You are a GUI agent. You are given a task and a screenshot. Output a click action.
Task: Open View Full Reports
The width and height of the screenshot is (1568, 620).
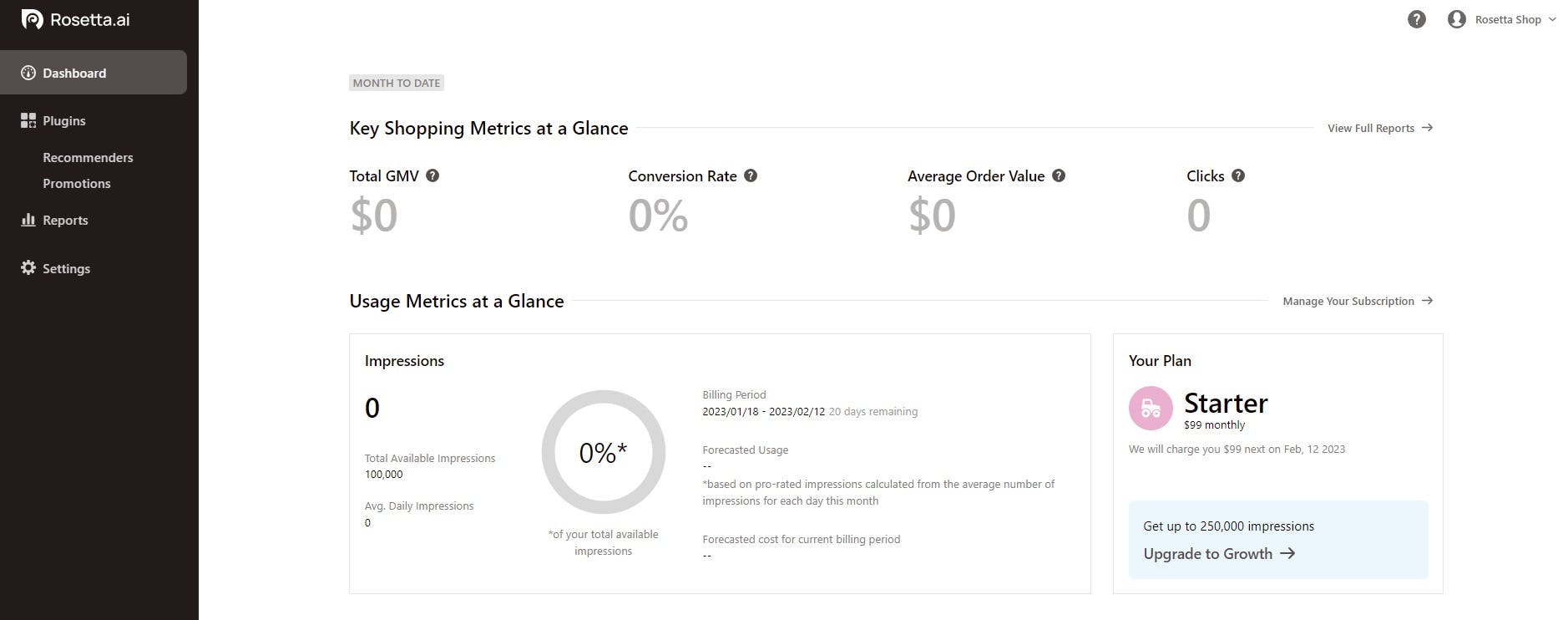1372,128
